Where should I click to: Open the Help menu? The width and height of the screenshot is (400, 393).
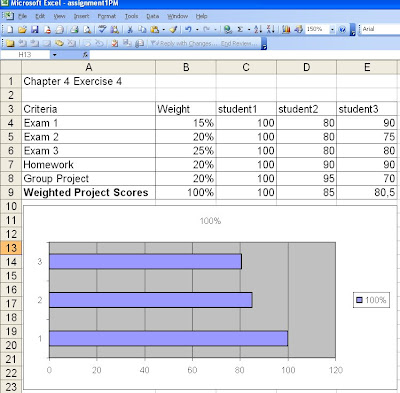point(201,16)
